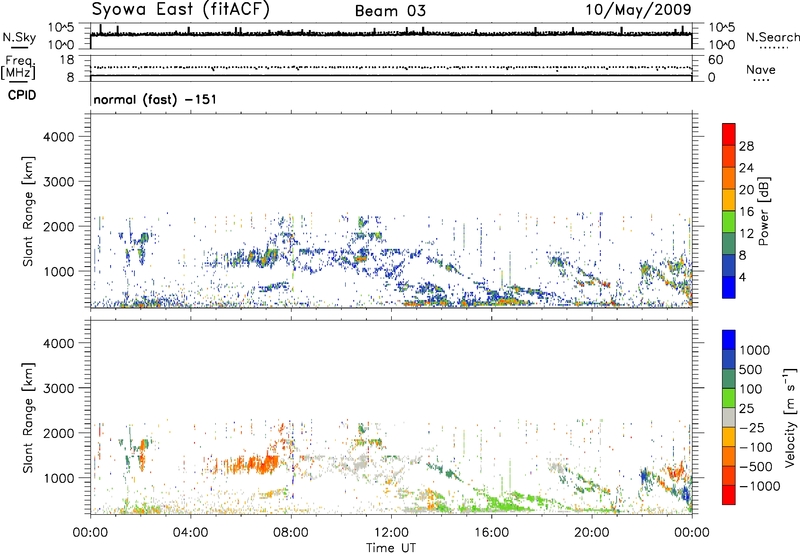Click the power panel's "Slant Range [km]" label
The width and height of the screenshot is (800, 554).
point(28,211)
